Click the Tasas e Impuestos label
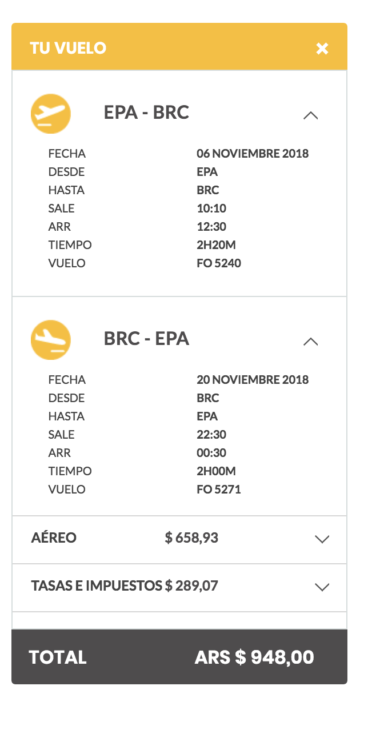The width and height of the screenshot is (392, 730). pyautogui.click(x=96, y=586)
